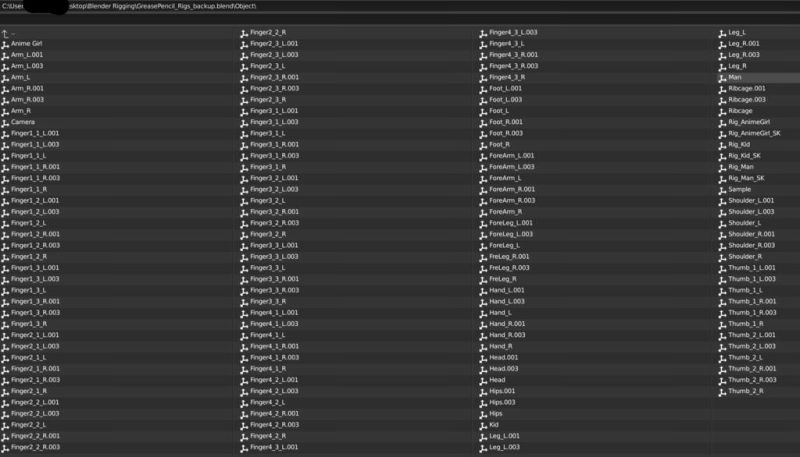Viewport: 800px width, 457px height.
Task: Click icon beside Finger3_1_L
Action: (x=244, y=134)
